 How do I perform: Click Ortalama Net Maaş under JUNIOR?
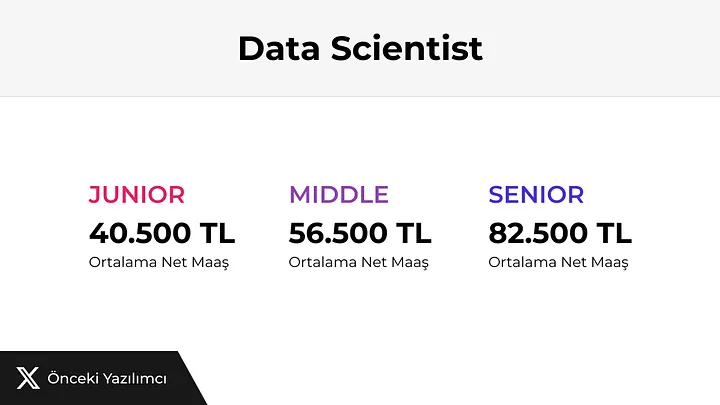158,262
